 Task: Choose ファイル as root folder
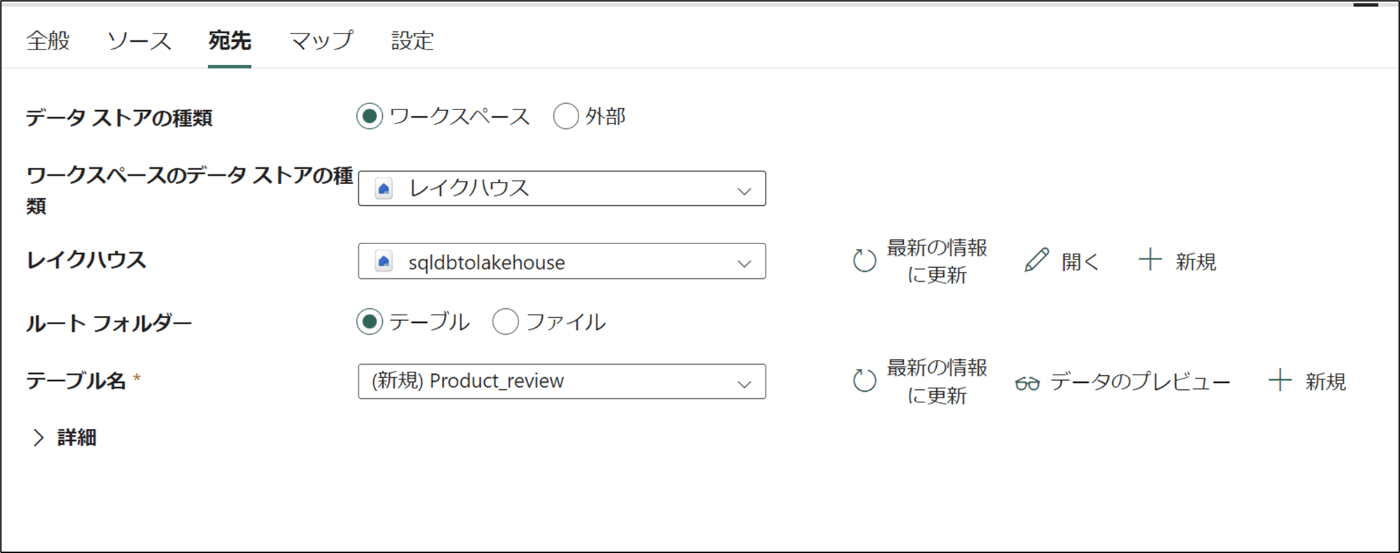(x=506, y=322)
